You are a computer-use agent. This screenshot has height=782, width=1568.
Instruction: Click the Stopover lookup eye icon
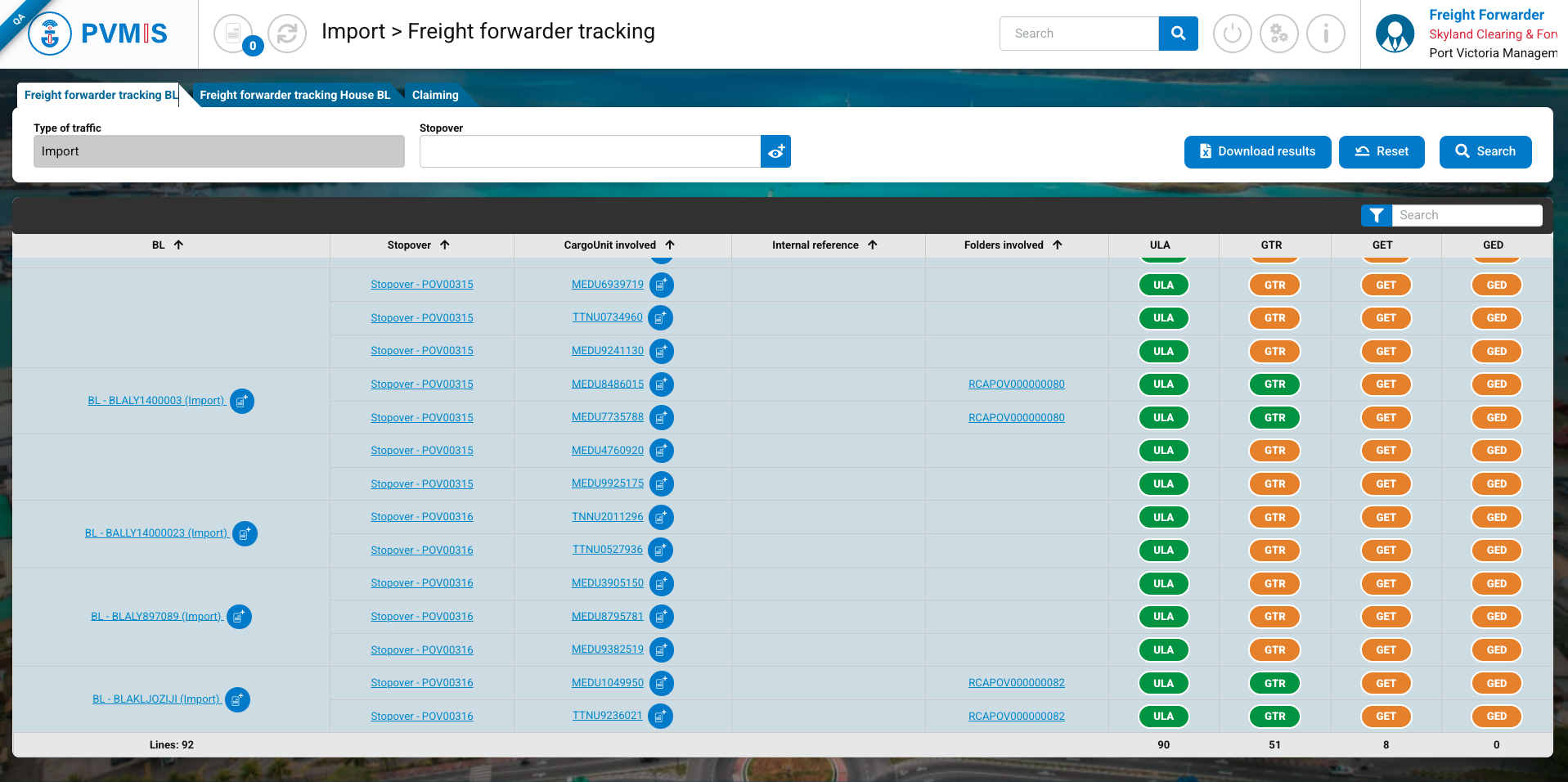tap(775, 151)
